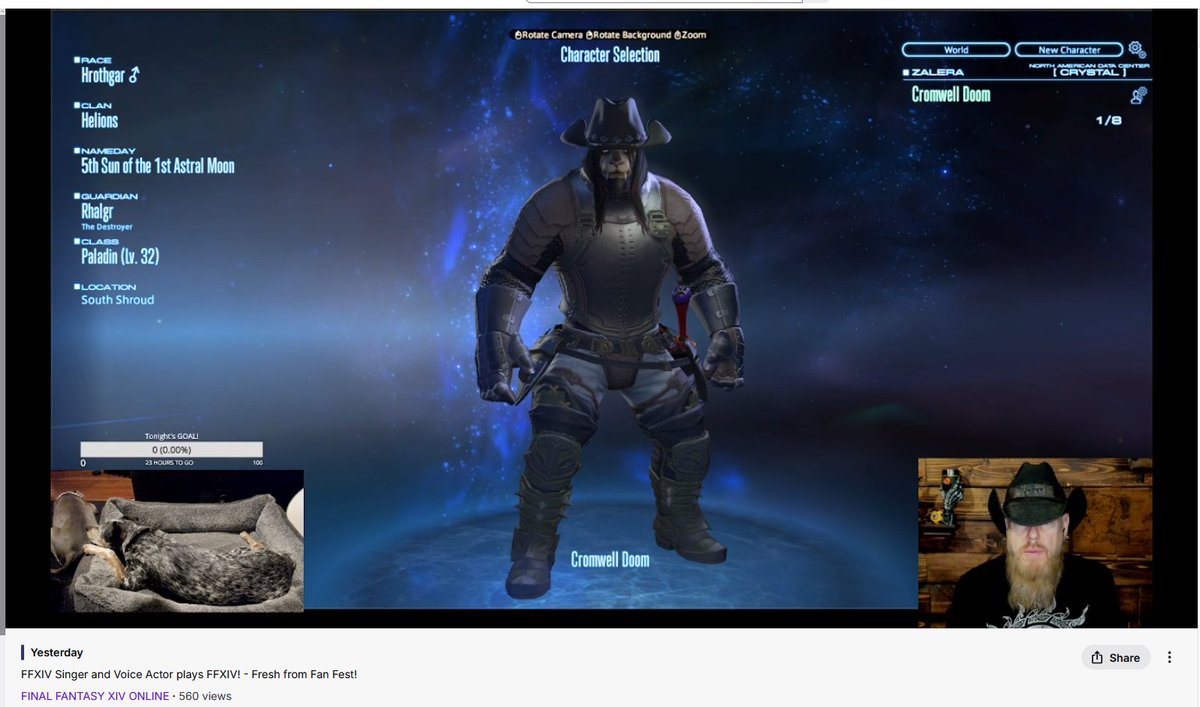The image size is (1200, 707).
Task: Click the CRYSTAL data center label
Action: 1088,73
